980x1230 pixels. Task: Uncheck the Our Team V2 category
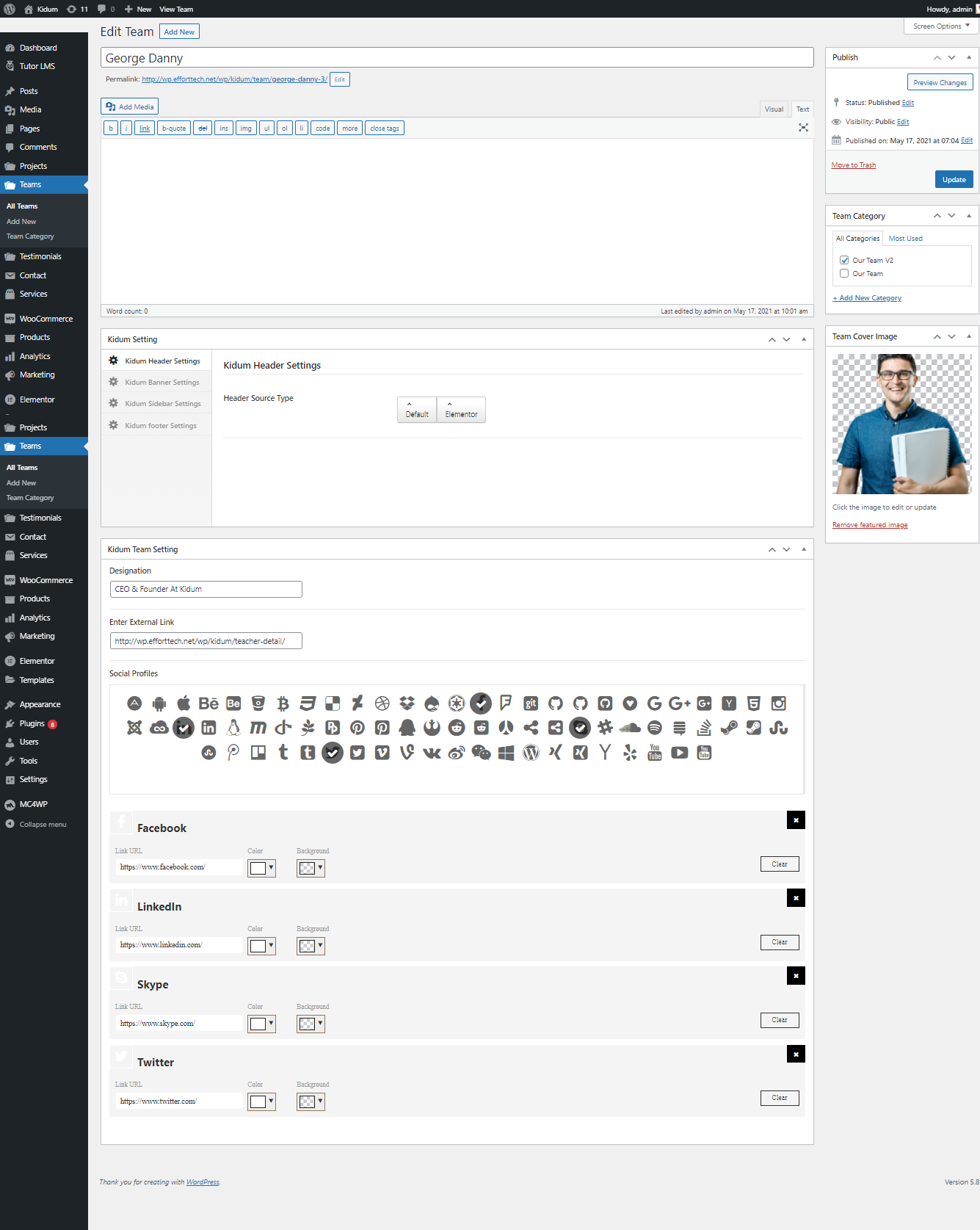[x=844, y=260]
